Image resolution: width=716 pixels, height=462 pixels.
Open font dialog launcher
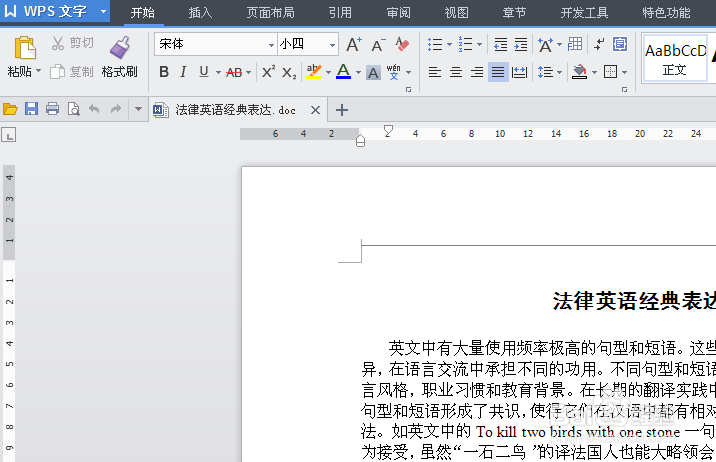click(408, 90)
